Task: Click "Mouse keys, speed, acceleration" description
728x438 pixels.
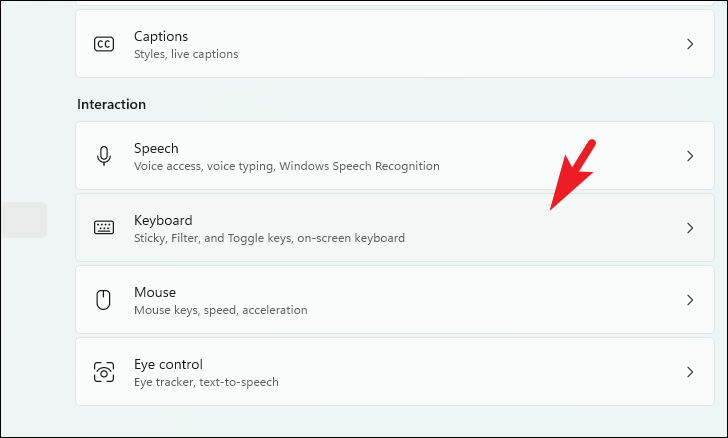Action: click(220, 310)
